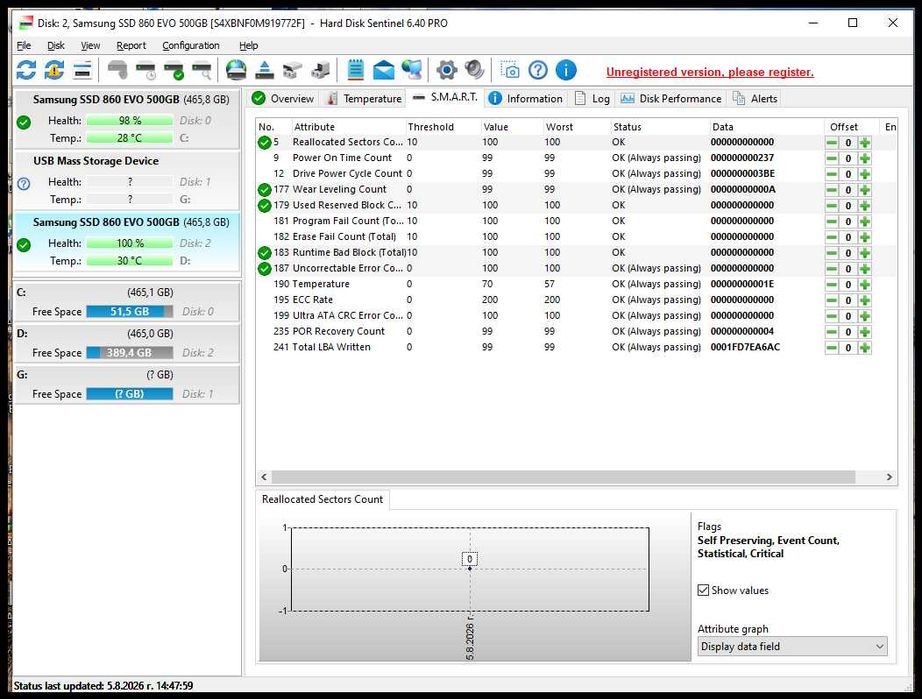Screen dimensions: 922x699
Task: Click the Data column header
Action: pos(766,126)
